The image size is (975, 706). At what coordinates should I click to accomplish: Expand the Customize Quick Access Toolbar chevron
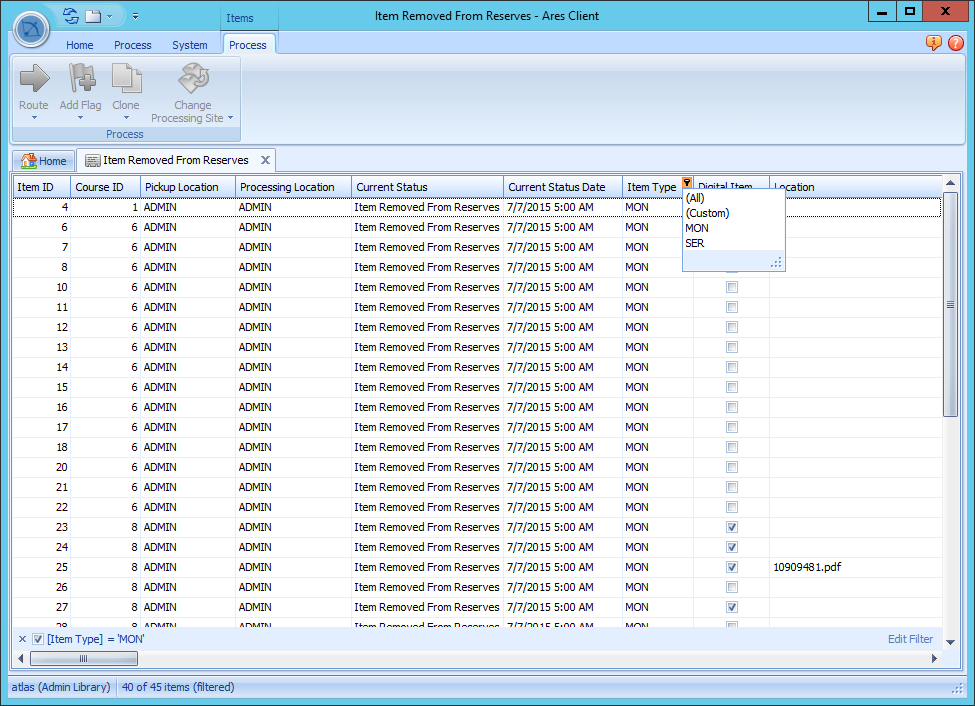pyautogui.click(x=137, y=15)
